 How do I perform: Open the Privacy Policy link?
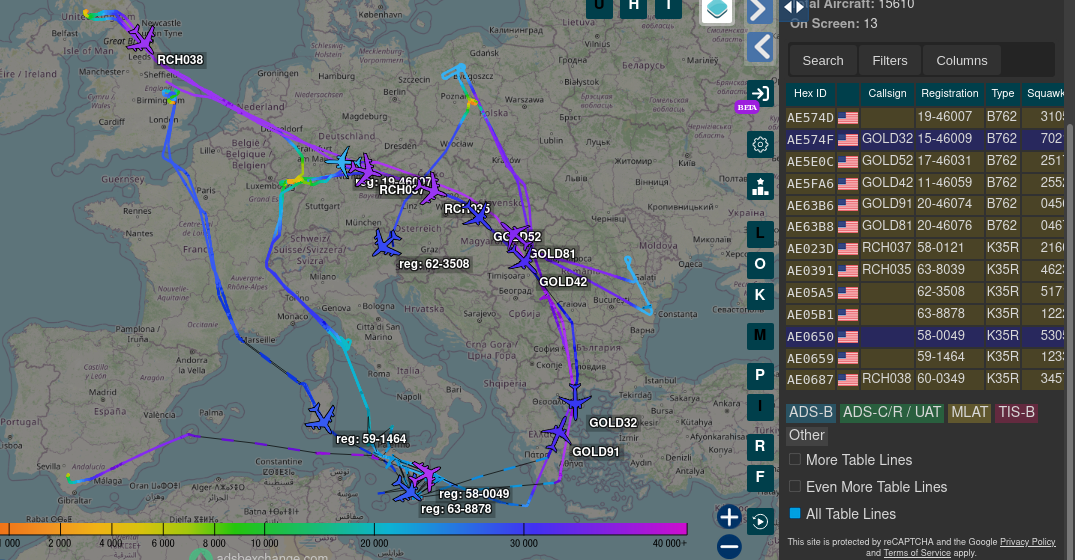pos(1028,541)
